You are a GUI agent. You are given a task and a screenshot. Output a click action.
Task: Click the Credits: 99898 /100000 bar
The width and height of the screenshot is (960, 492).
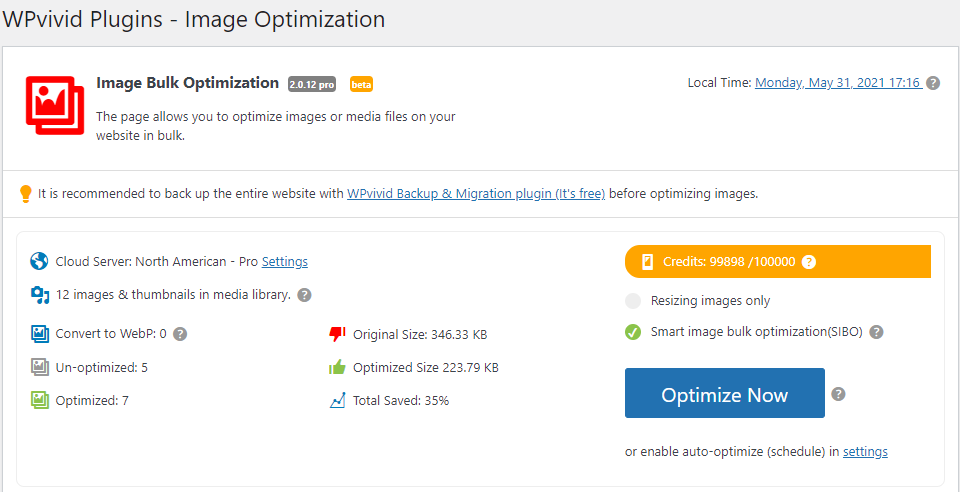click(x=778, y=262)
